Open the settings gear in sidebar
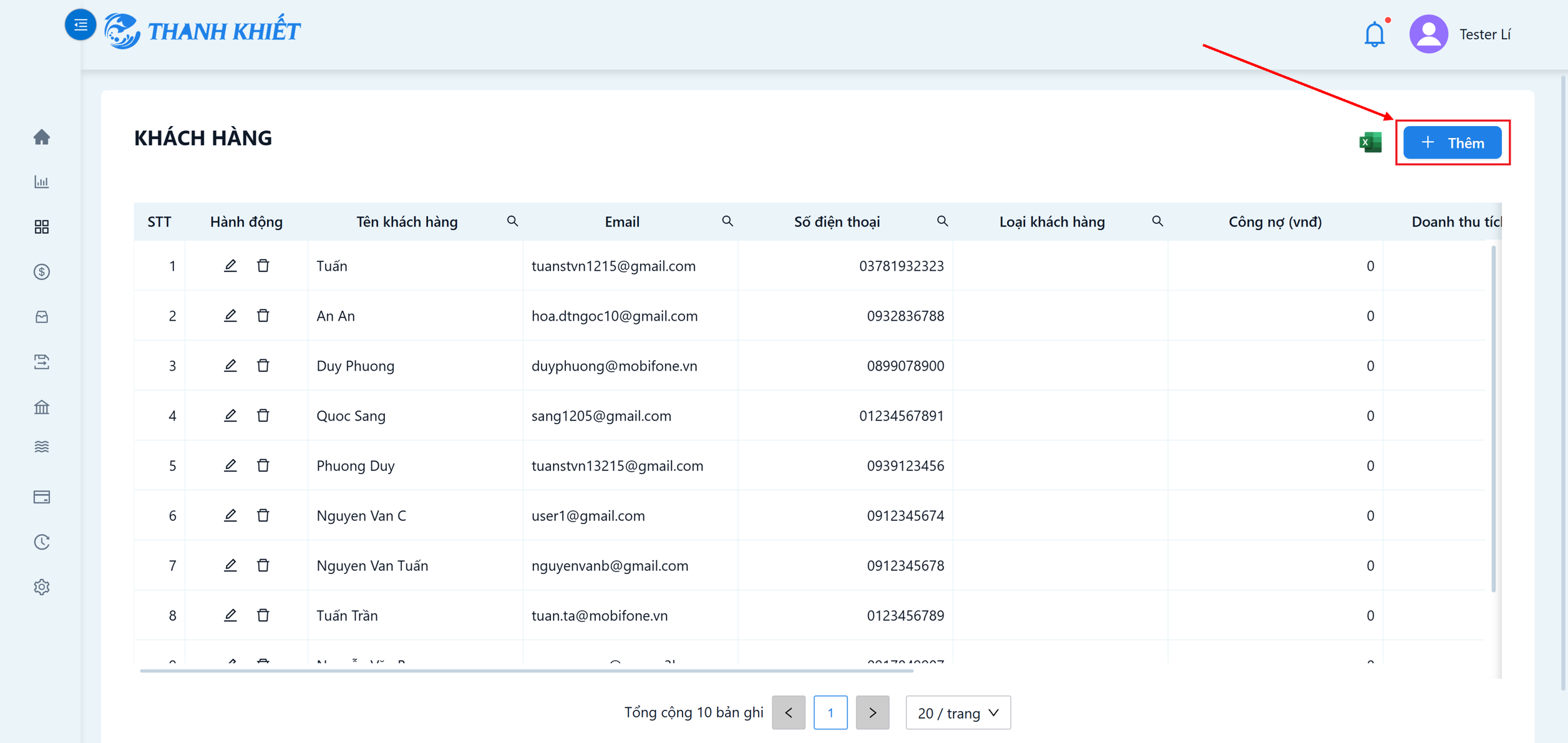The height and width of the screenshot is (743, 1568). [42, 587]
